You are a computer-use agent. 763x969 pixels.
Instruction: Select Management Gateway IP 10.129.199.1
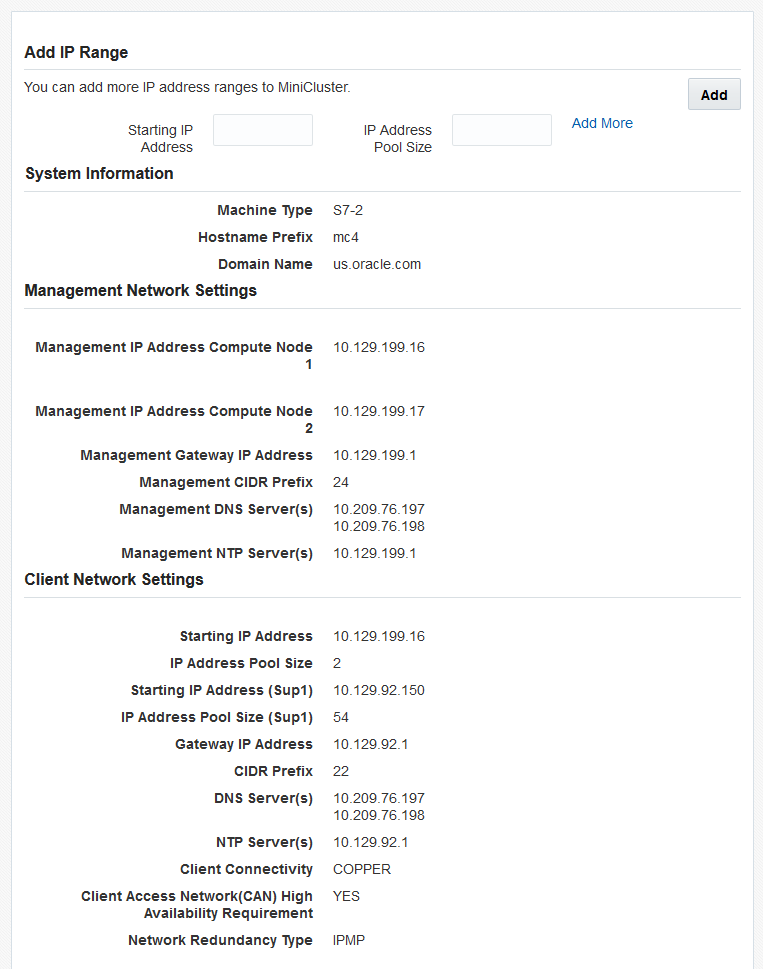374,455
